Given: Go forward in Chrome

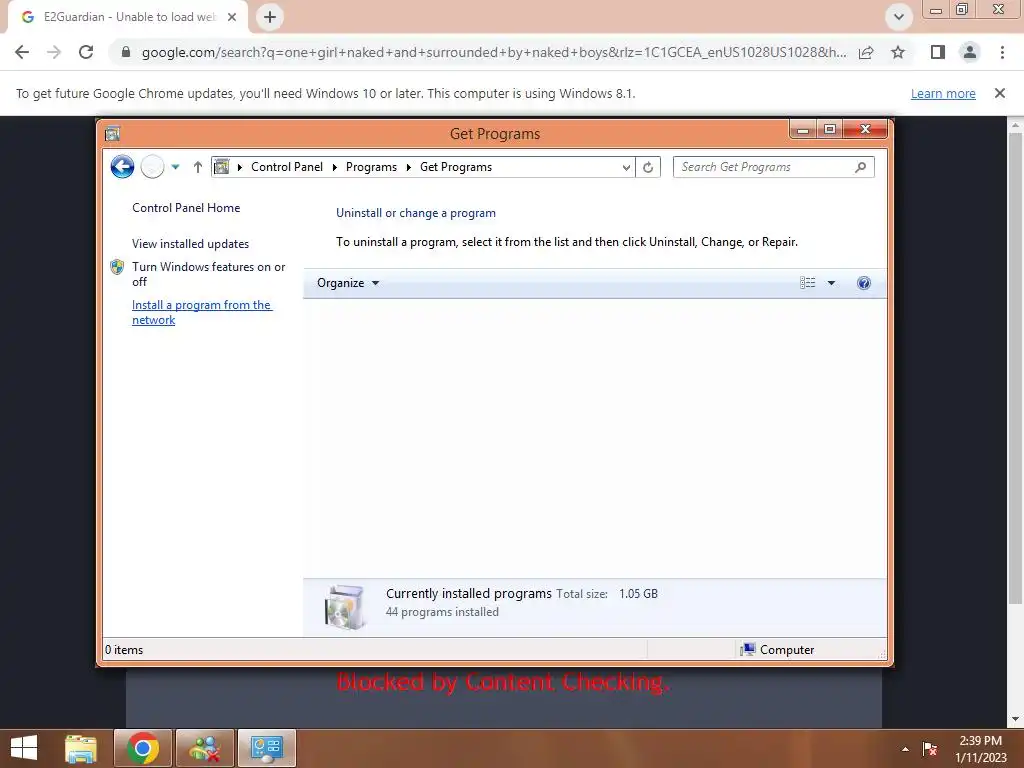Looking at the screenshot, I should pos(54,52).
